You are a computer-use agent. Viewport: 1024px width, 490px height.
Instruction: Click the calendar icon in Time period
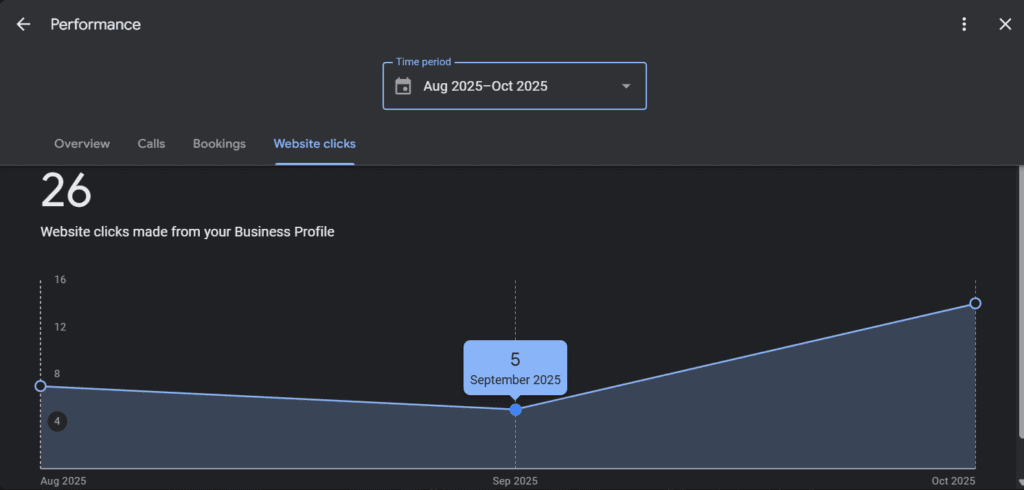point(403,86)
